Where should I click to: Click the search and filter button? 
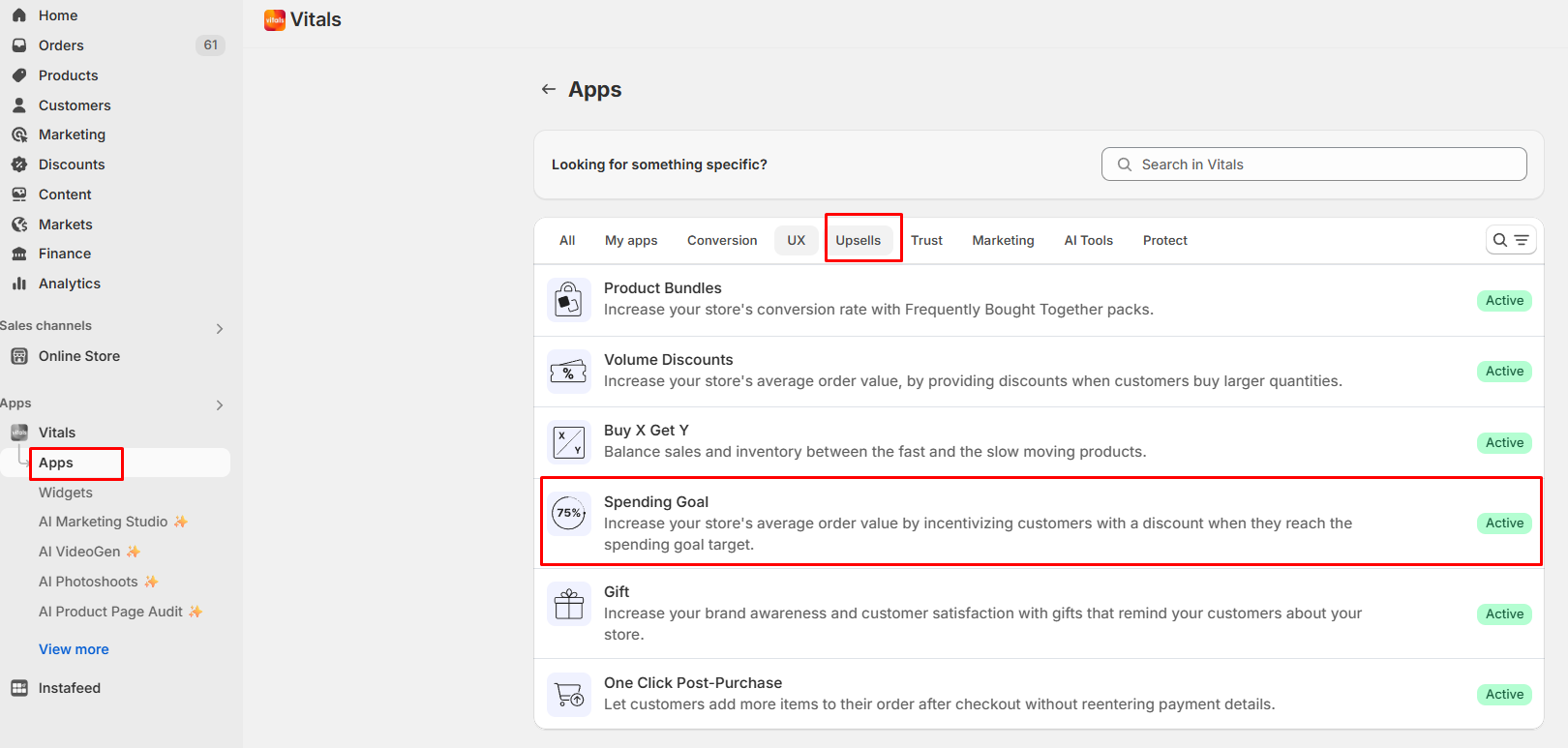[1511, 240]
